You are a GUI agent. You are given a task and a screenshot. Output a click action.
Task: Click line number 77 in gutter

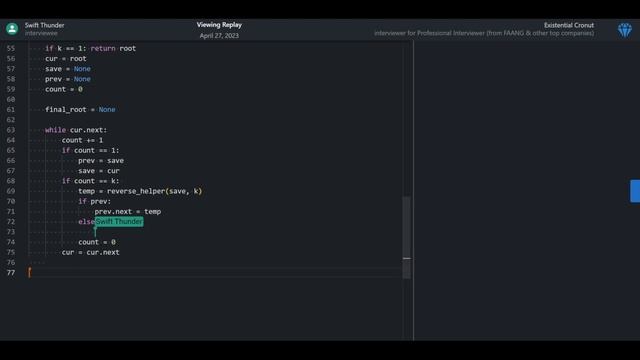coord(11,273)
